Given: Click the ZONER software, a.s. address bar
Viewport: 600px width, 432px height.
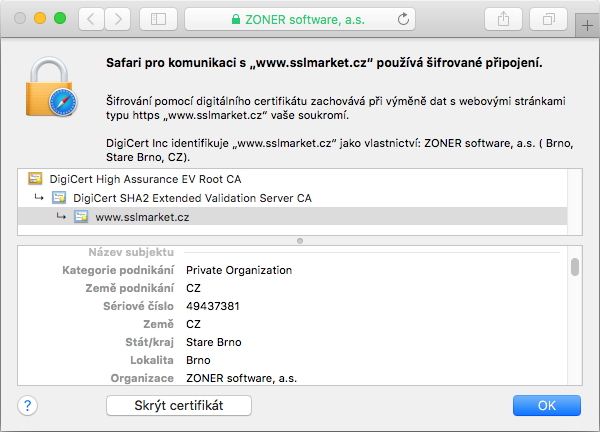Looking at the screenshot, I should point(300,19).
